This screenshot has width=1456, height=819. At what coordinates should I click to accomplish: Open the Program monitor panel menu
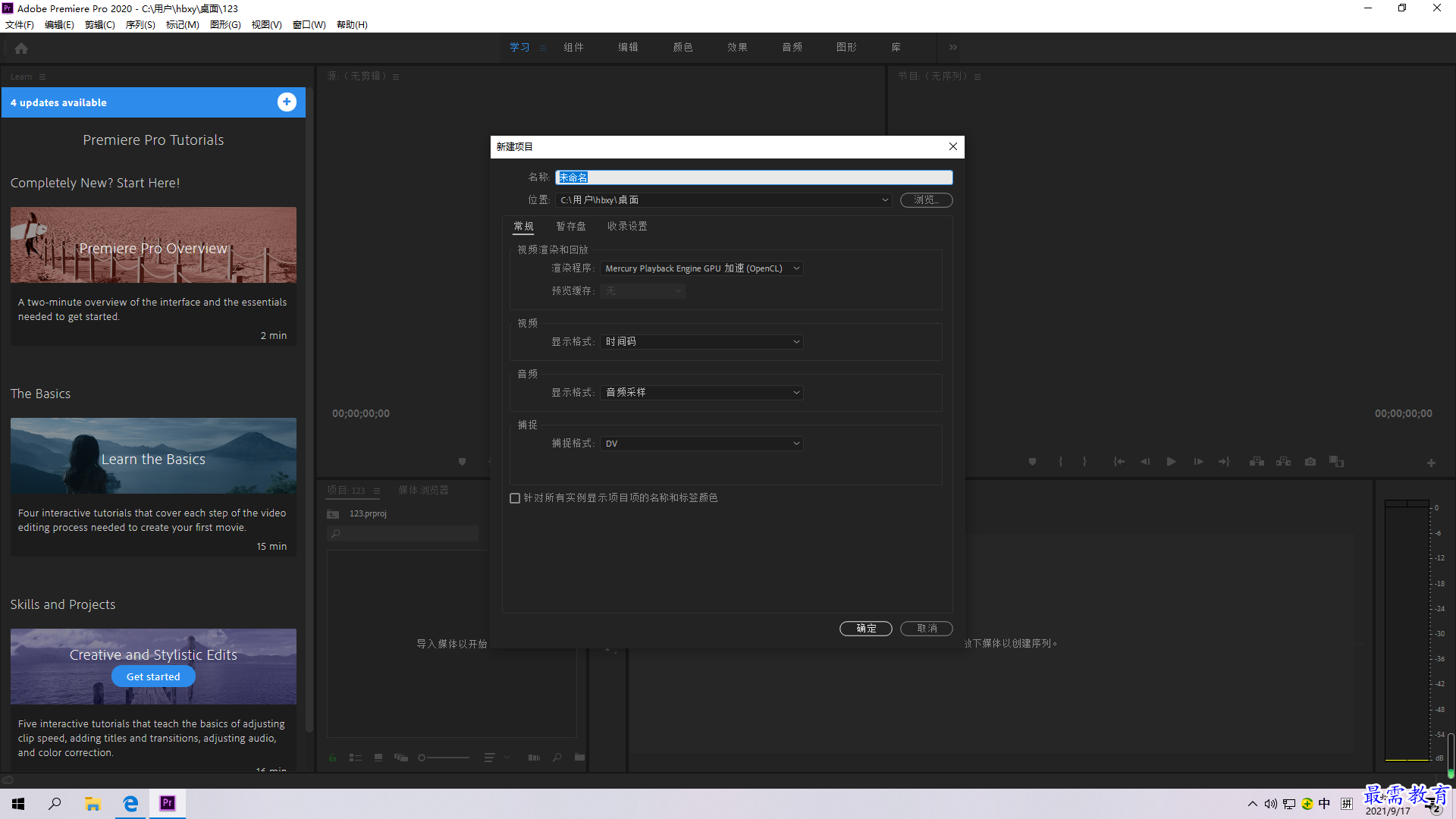tap(977, 77)
